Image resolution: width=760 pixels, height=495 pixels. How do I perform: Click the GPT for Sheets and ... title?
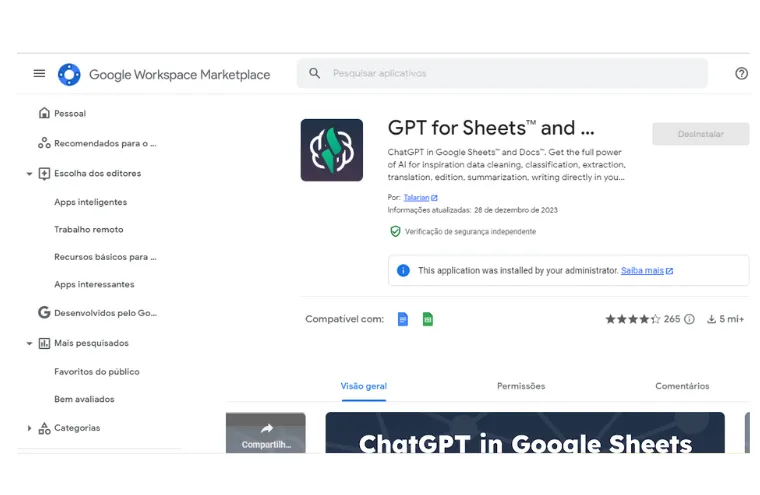[491, 128]
